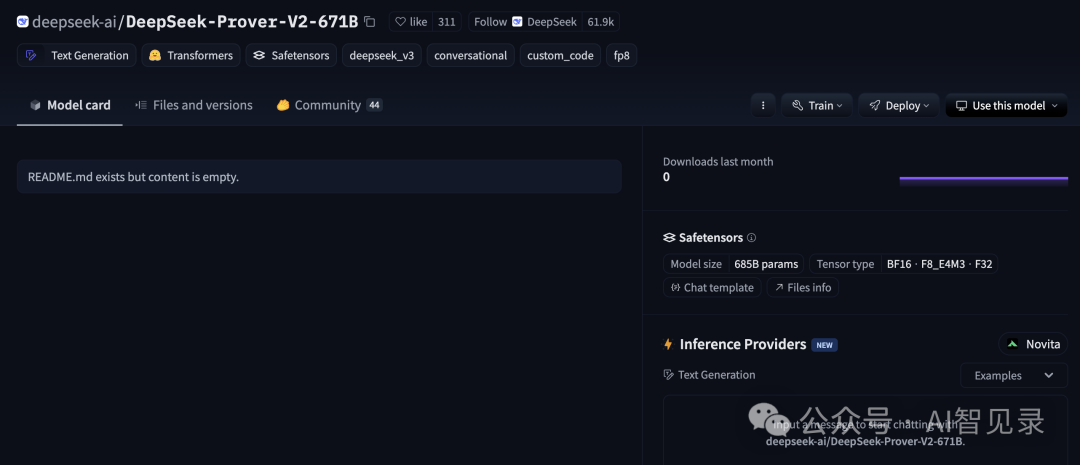Select the Text Generation tag
The image size is (1080, 465).
point(76,55)
